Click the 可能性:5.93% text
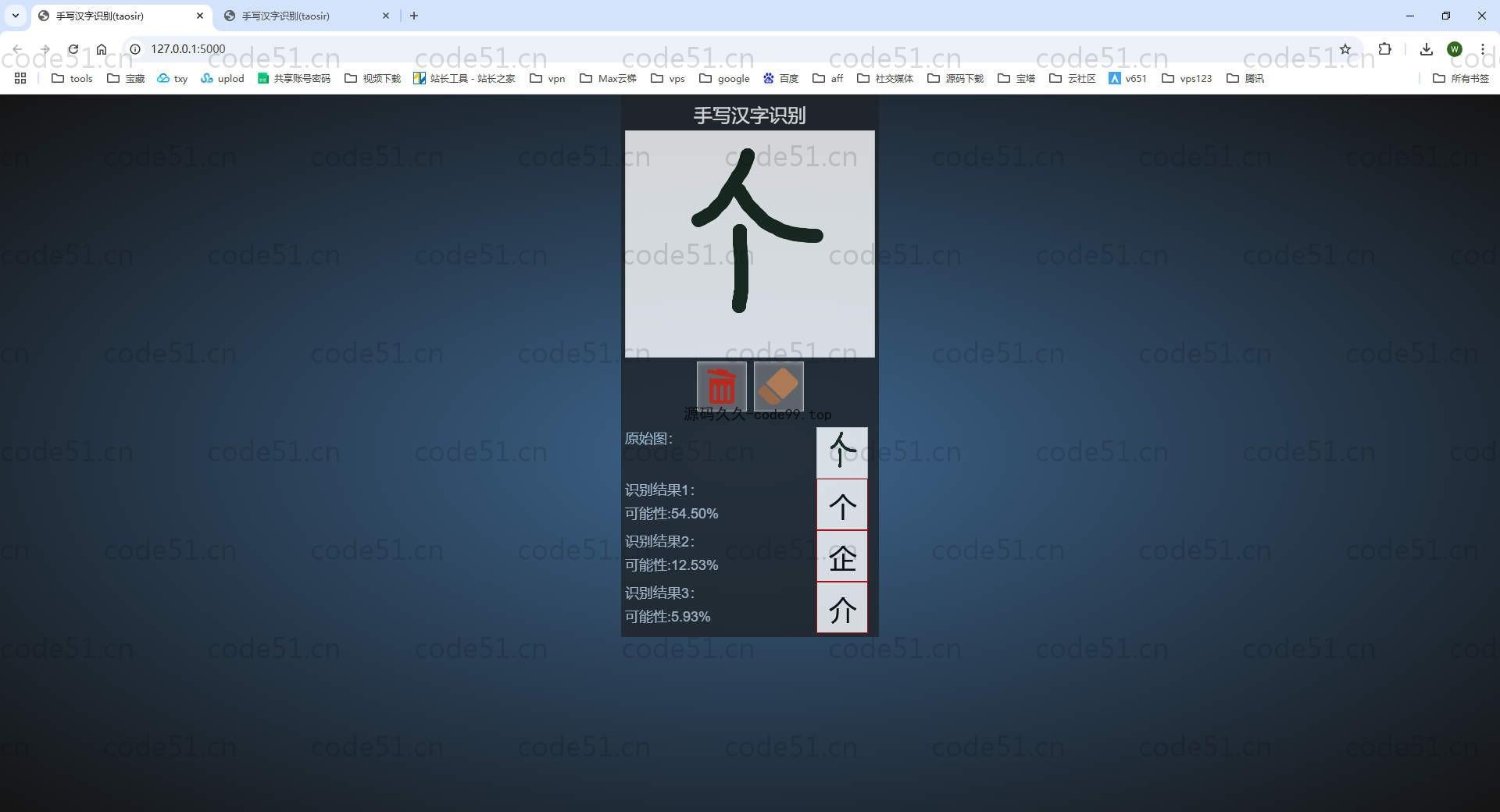 667,617
